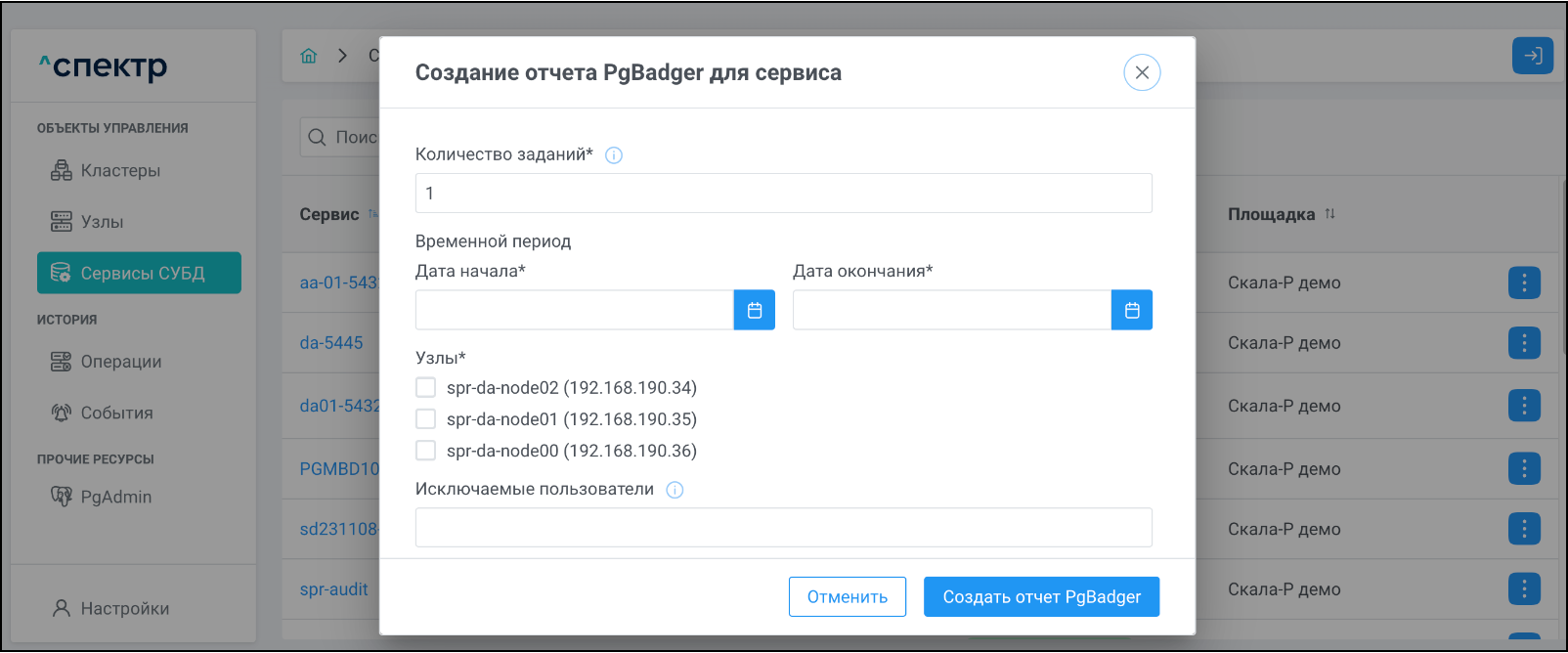
Task: Click the Исключаемые пользователи input field
Action: pos(784,528)
